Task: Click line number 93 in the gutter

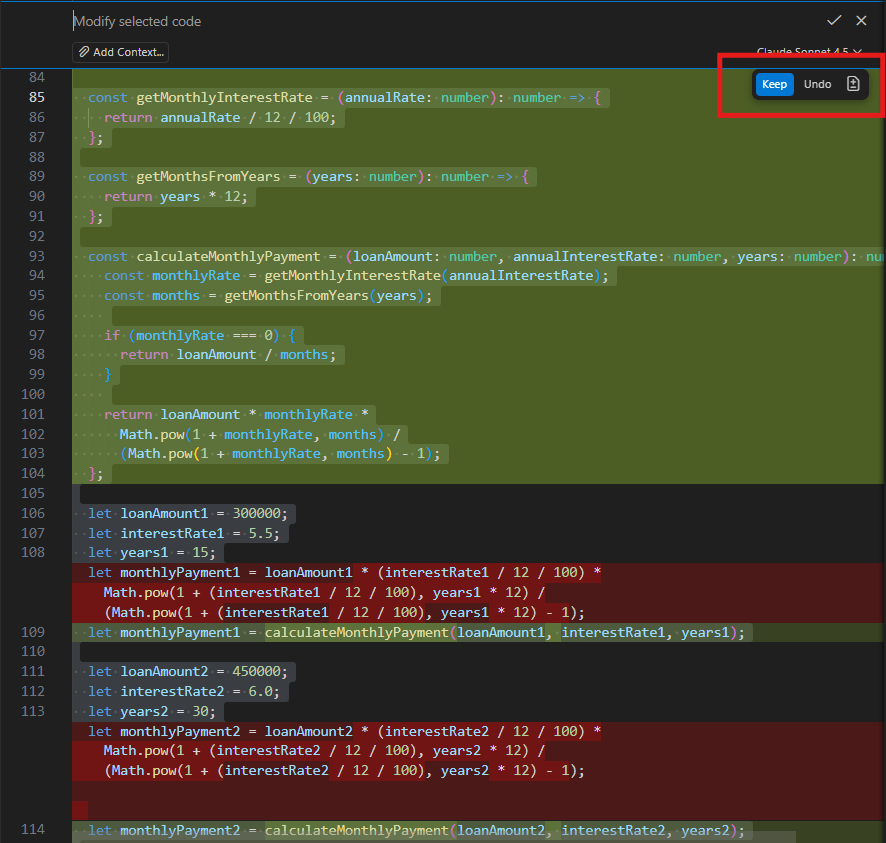Action: 37,256
